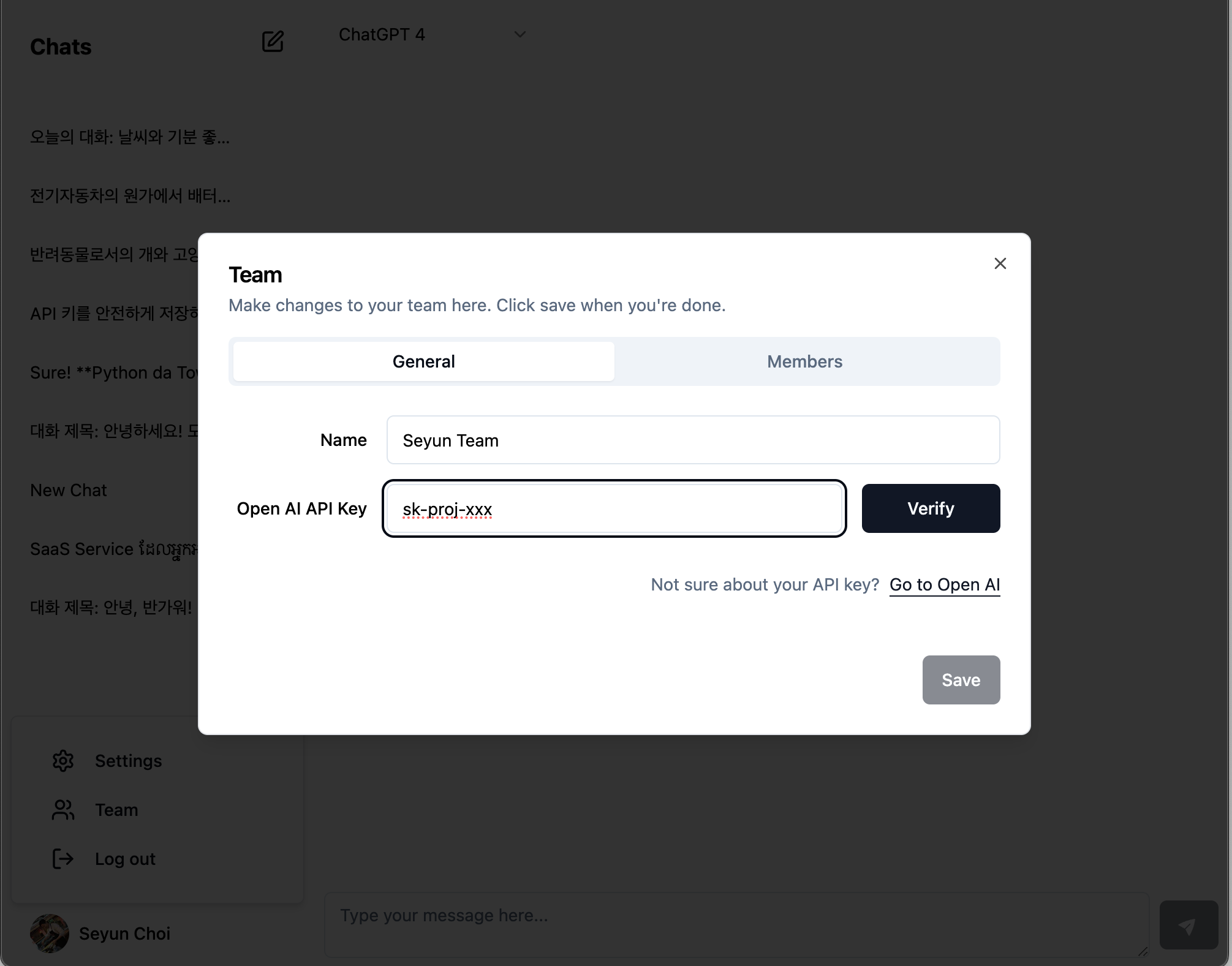Screen dimensions: 1232x966
Task: Click the send message paper plane icon
Action: (1189, 925)
